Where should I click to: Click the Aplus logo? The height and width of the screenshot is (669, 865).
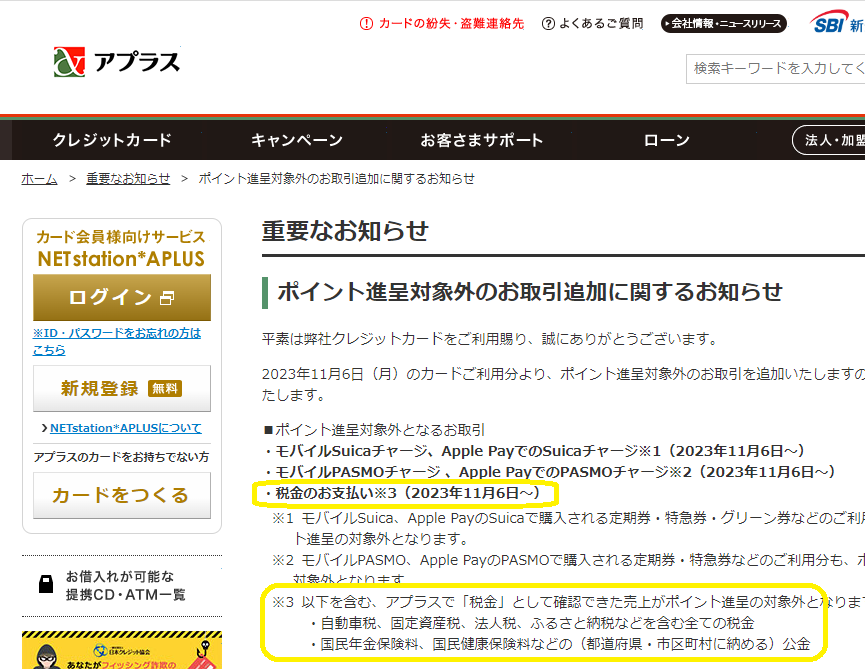click(x=117, y=62)
